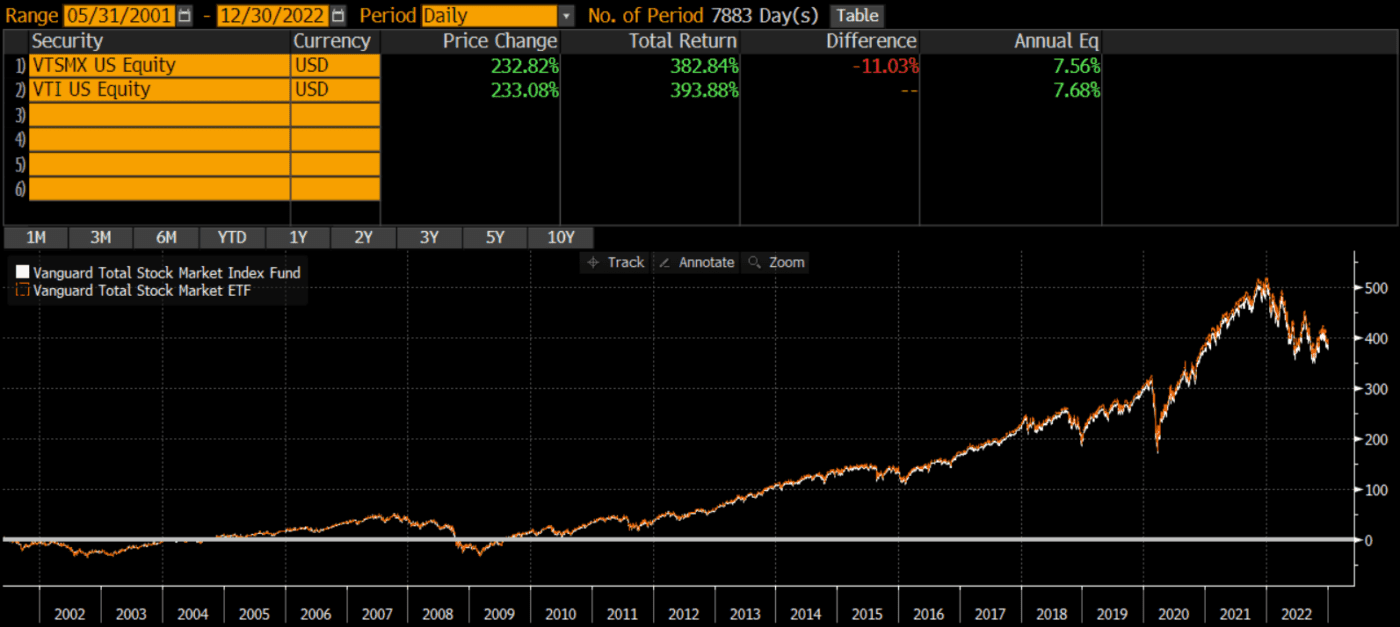Select the 5Y period tab
This screenshot has width=1400, height=627.
[x=495, y=237]
